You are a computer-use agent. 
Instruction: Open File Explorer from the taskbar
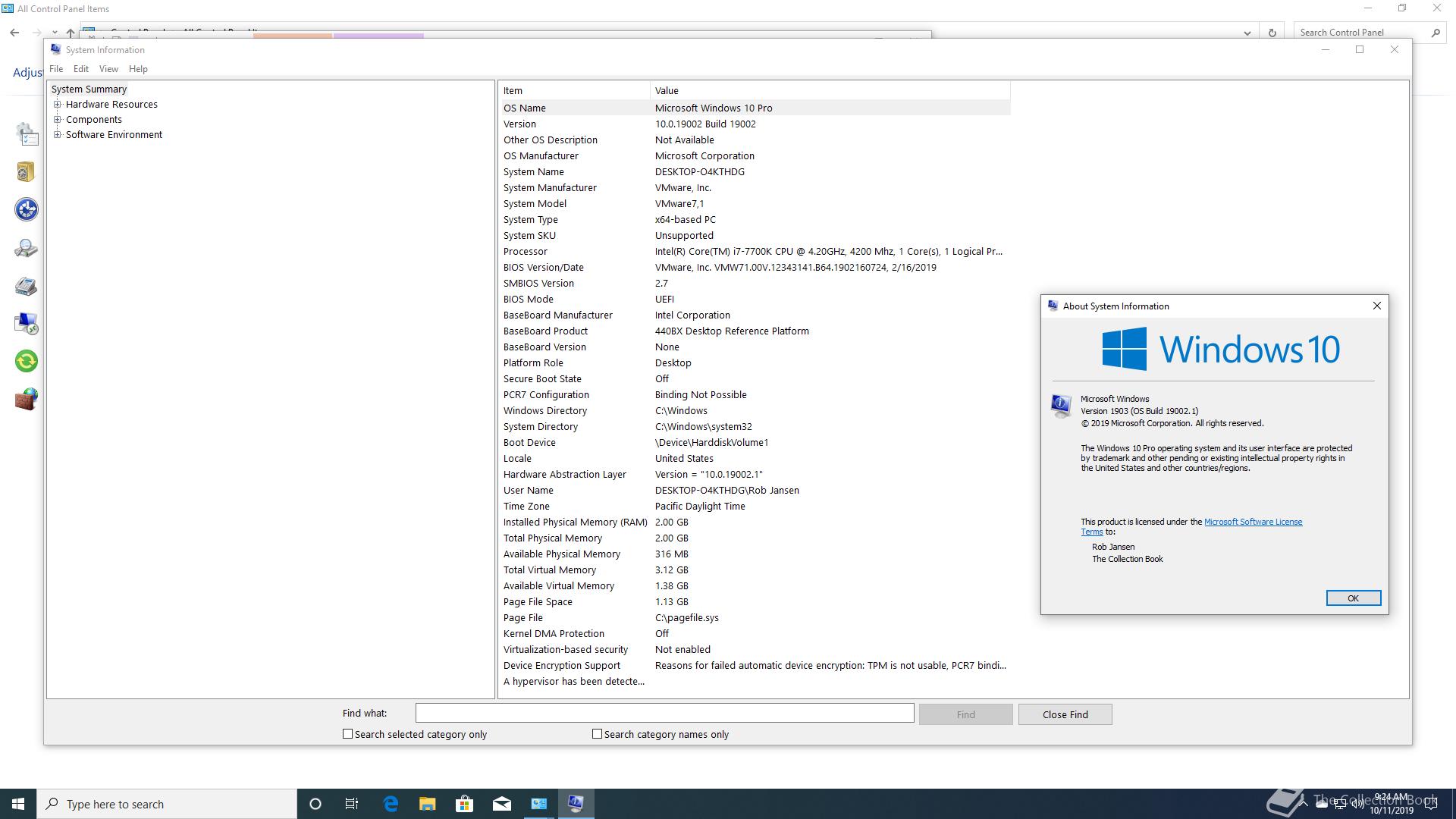[427, 804]
